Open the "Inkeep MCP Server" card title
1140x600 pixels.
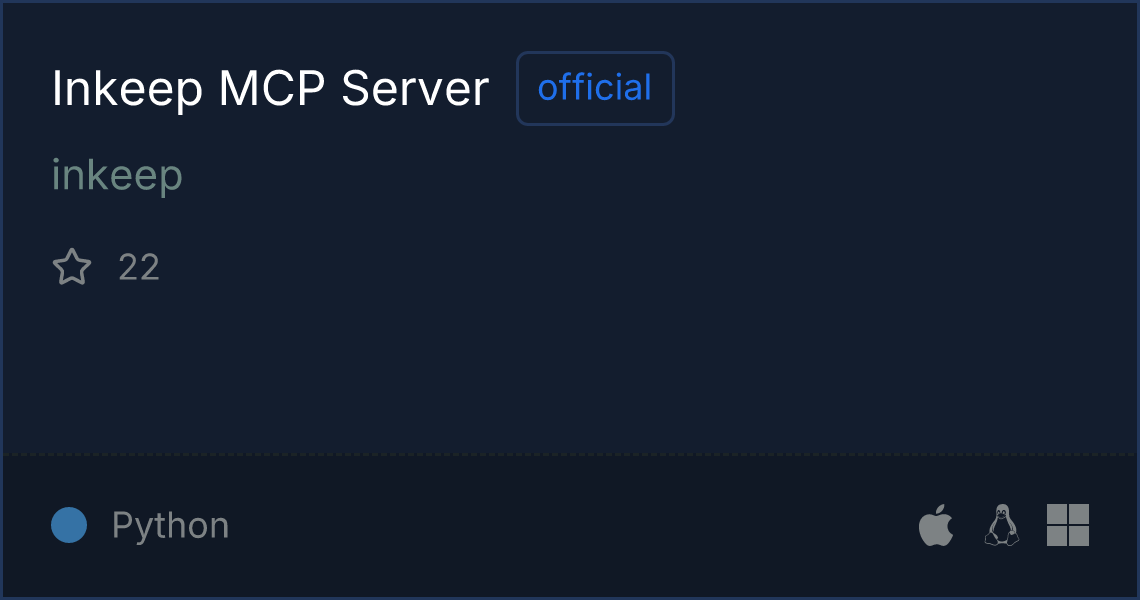point(270,89)
